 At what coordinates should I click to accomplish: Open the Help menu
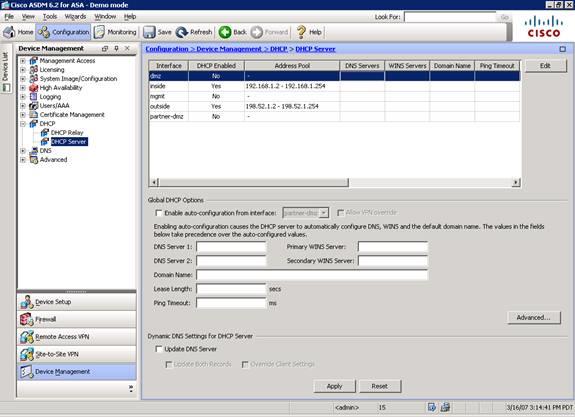130,17
